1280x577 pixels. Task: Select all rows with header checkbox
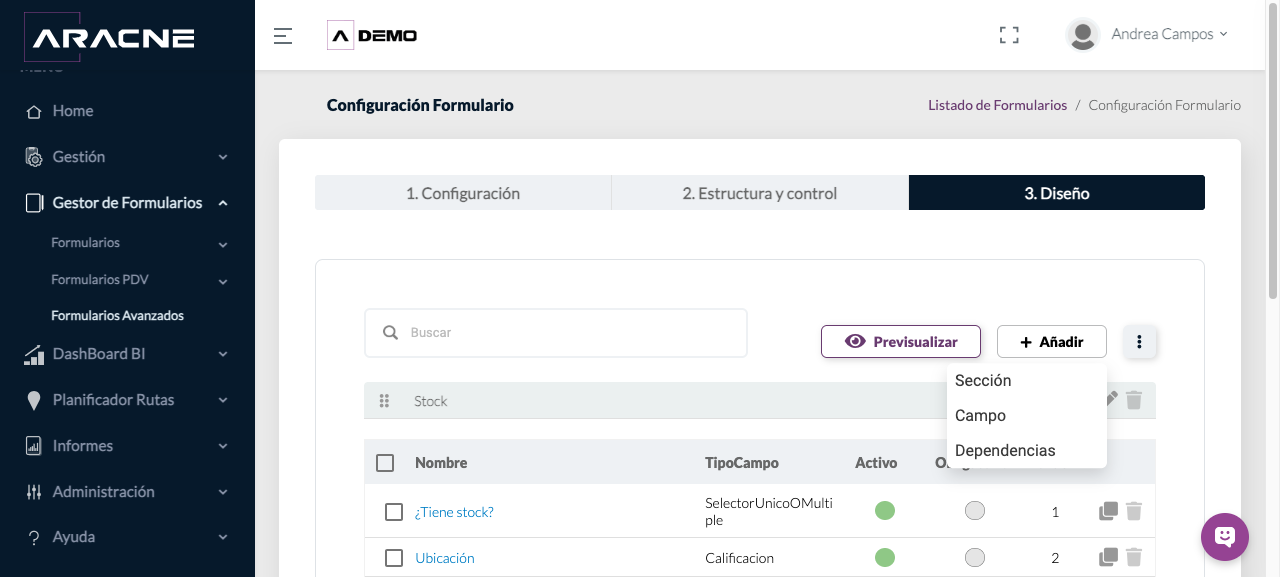tap(385, 463)
